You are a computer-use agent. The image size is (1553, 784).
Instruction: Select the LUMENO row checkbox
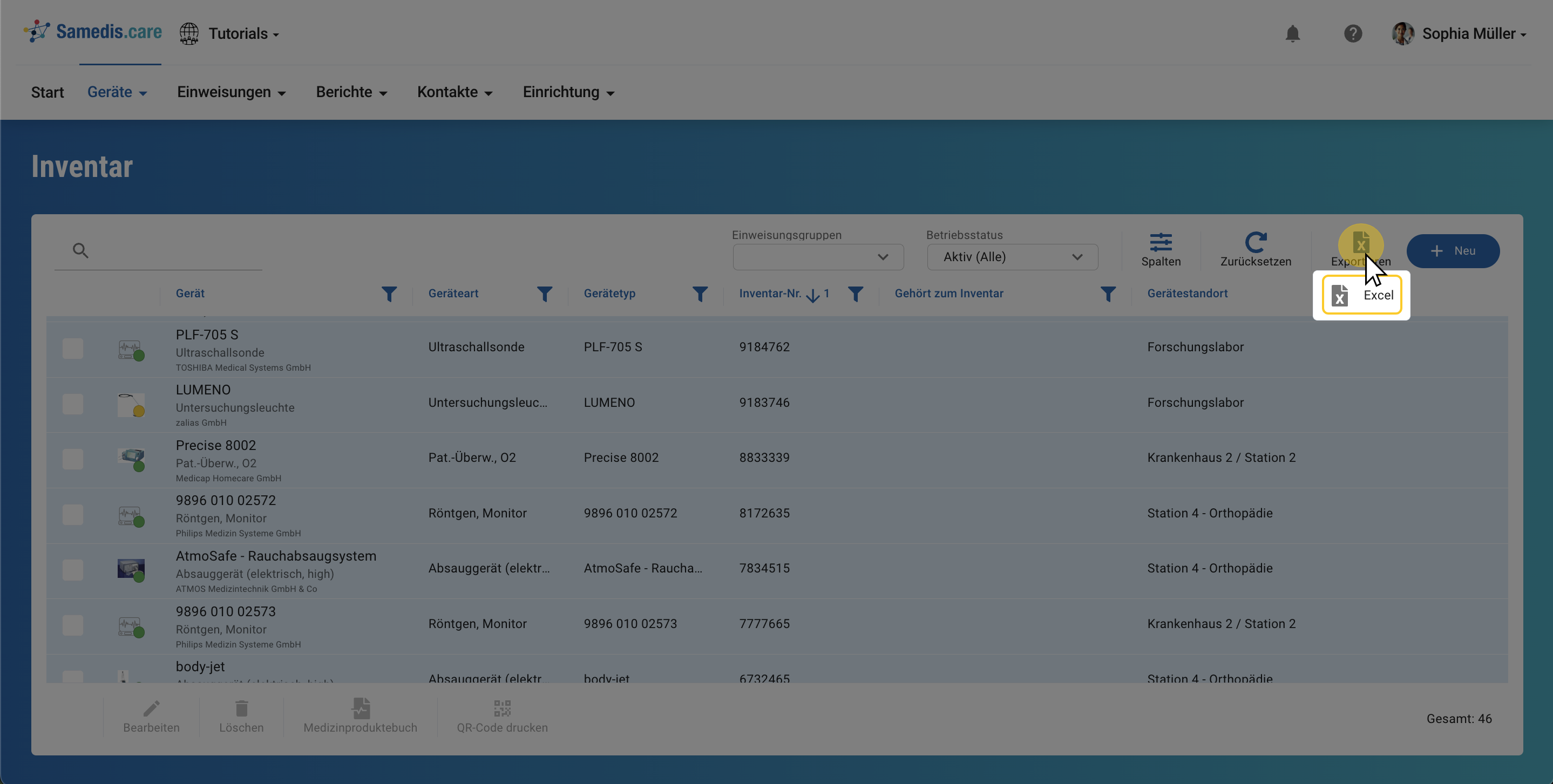73,404
